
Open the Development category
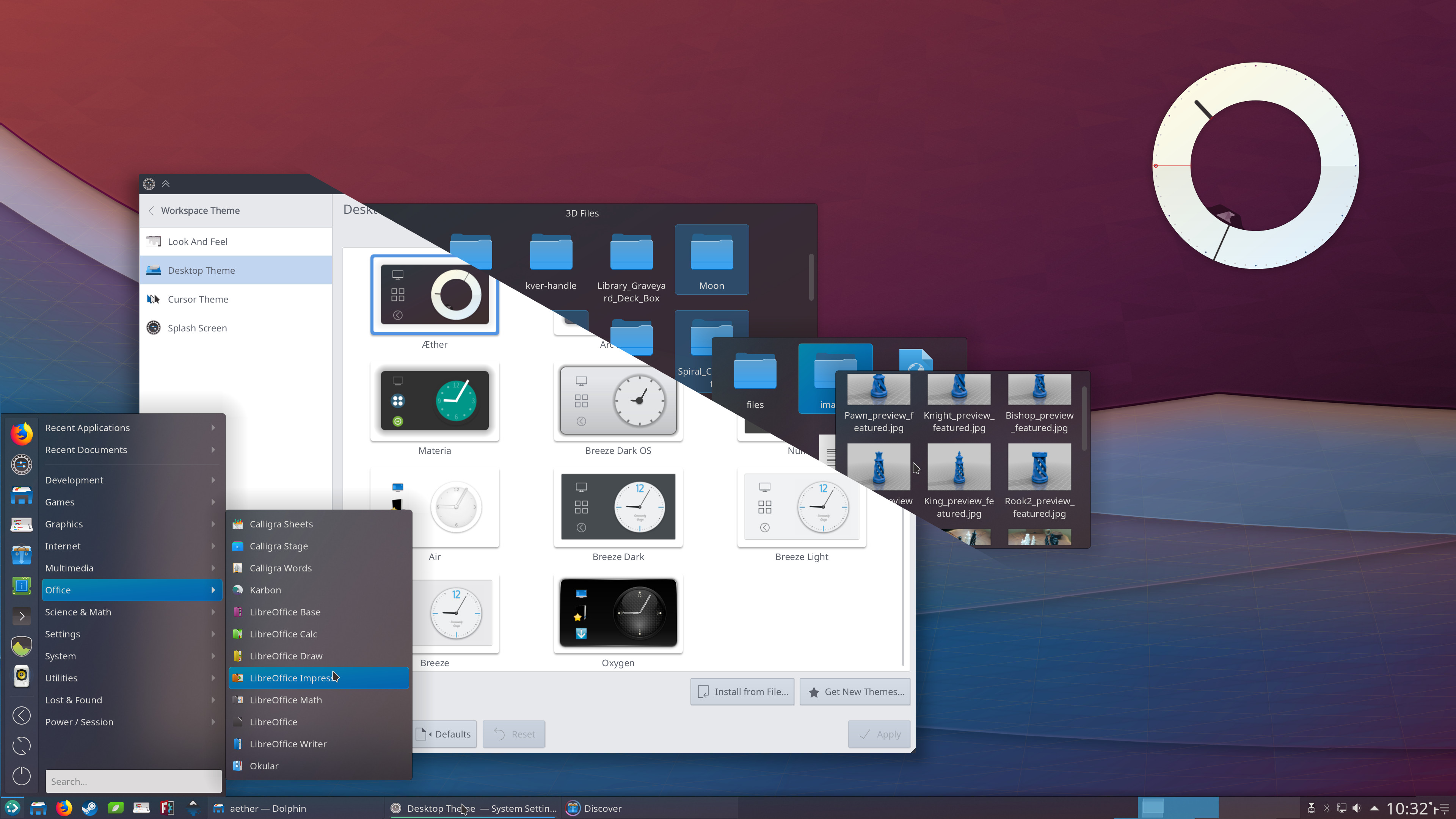click(x=132, y=480)
